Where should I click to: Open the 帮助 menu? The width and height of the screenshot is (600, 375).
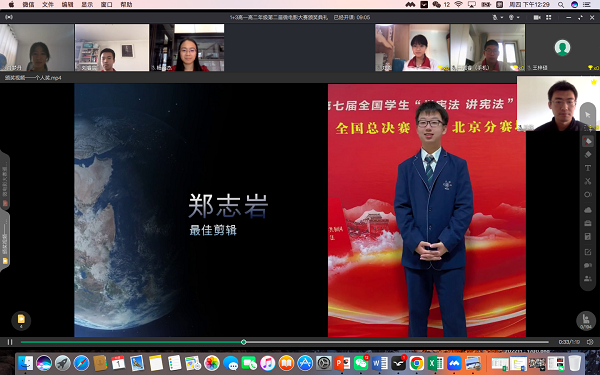(x=127, y=5)
